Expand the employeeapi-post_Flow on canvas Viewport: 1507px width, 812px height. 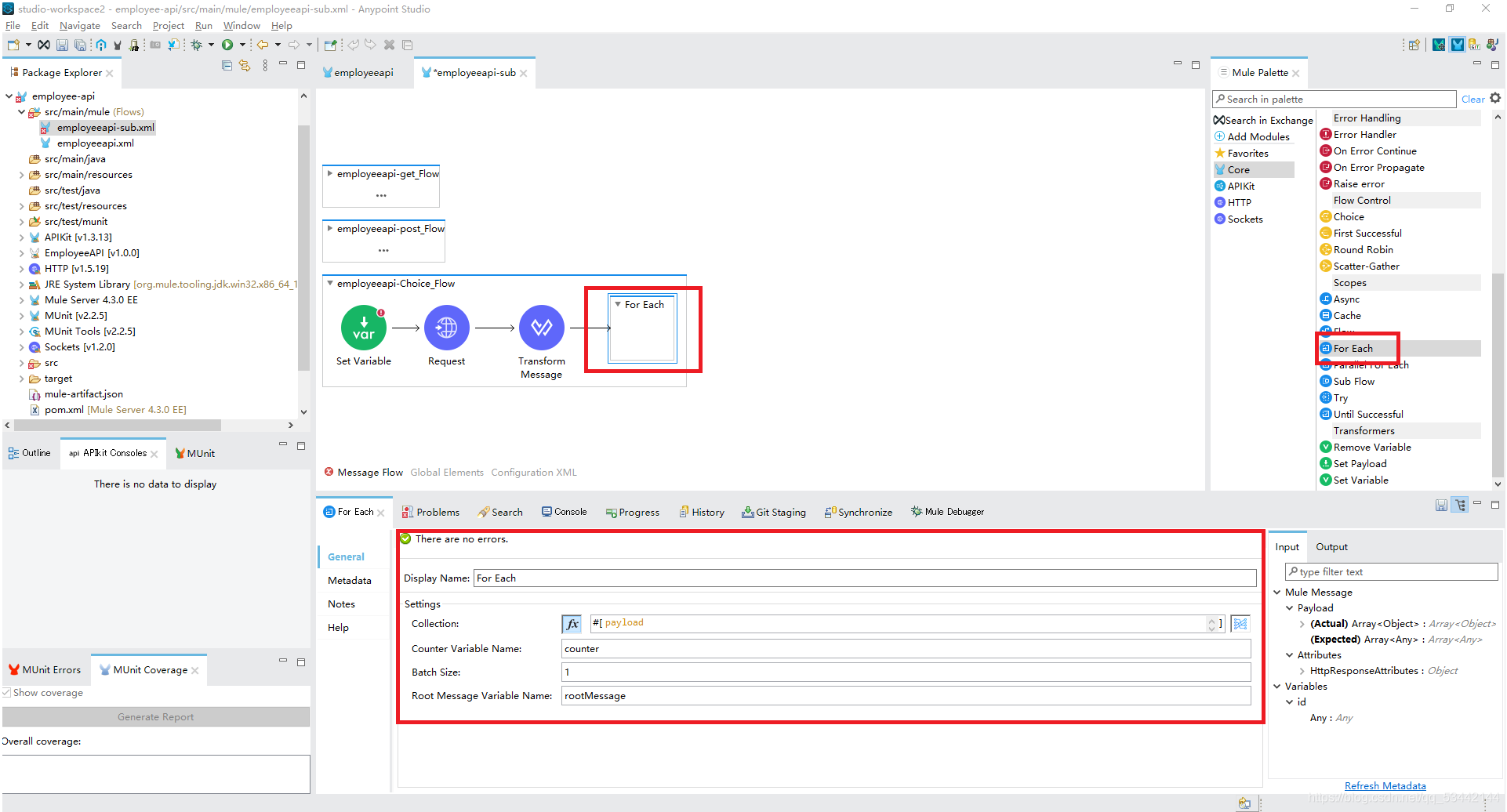pos(330,229)
